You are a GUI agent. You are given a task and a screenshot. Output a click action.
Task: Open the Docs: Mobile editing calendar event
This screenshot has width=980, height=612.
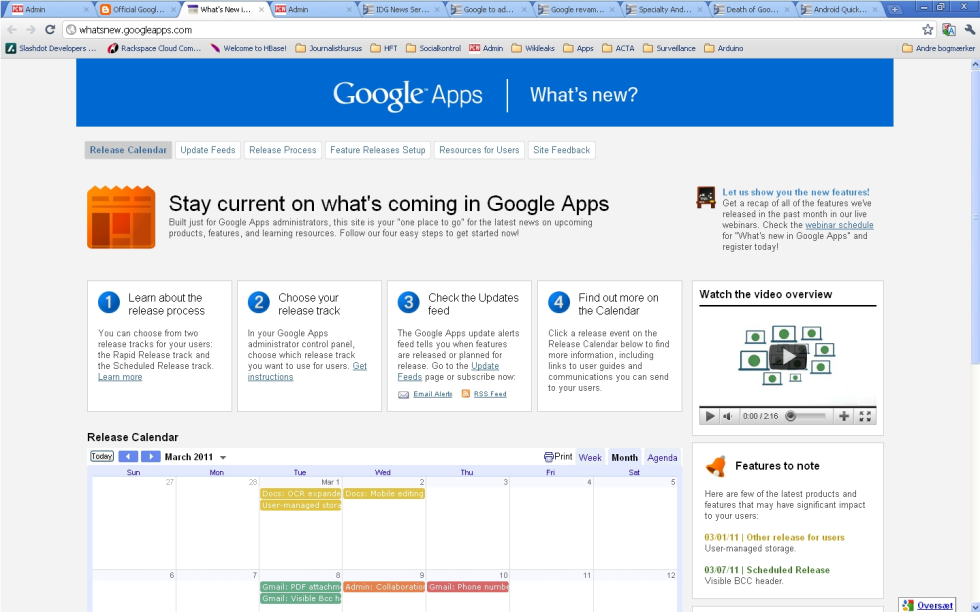coord(384,494)
